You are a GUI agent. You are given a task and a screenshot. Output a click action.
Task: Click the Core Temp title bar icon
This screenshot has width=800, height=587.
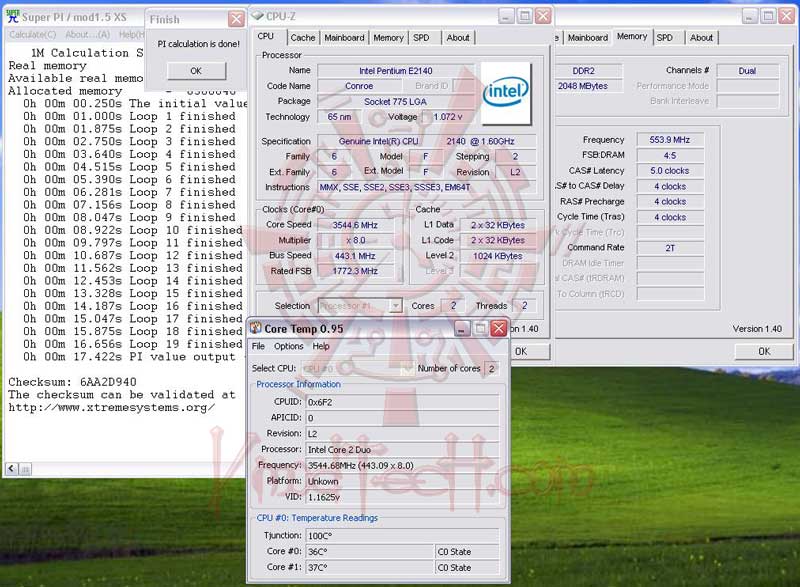[x=255, y=328]
